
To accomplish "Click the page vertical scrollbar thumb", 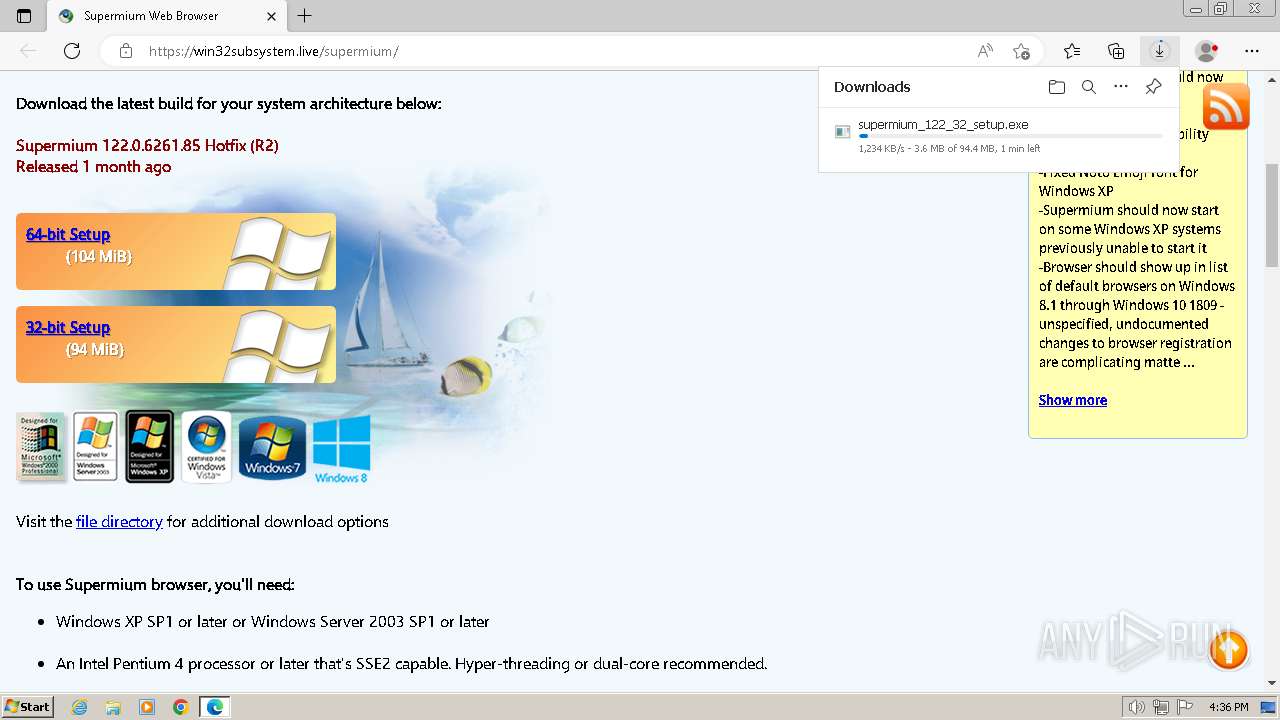I will [x=1271, y=215].
